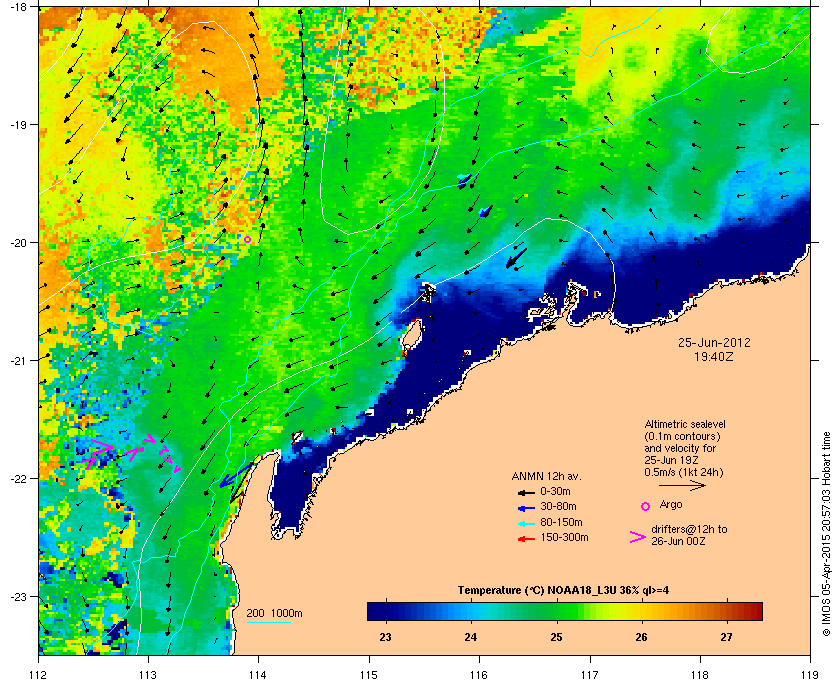This screenshot has width=840, height=680.
Task: Click the 200 1000m isobath label
Action: 274,614
